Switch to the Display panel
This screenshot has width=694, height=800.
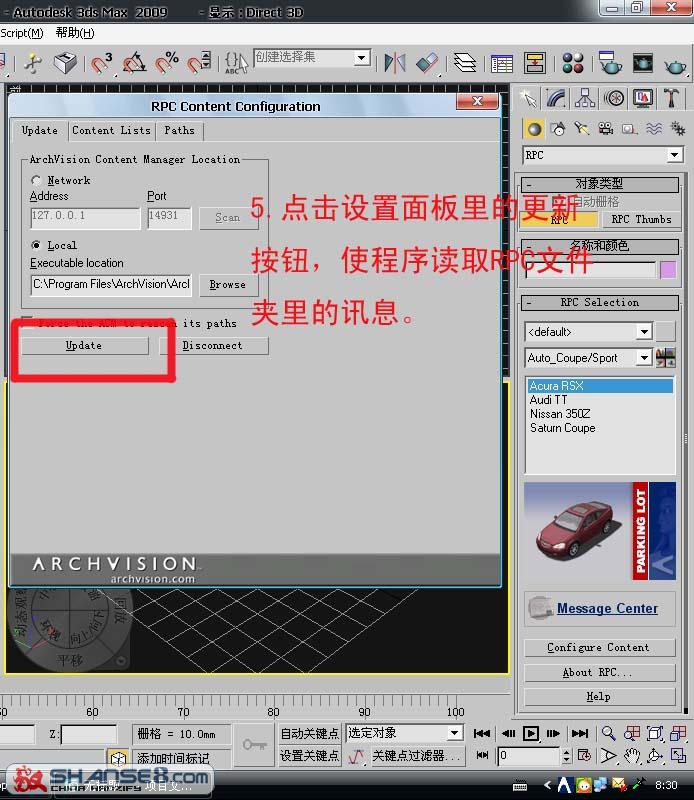click(x=642, y=98)
